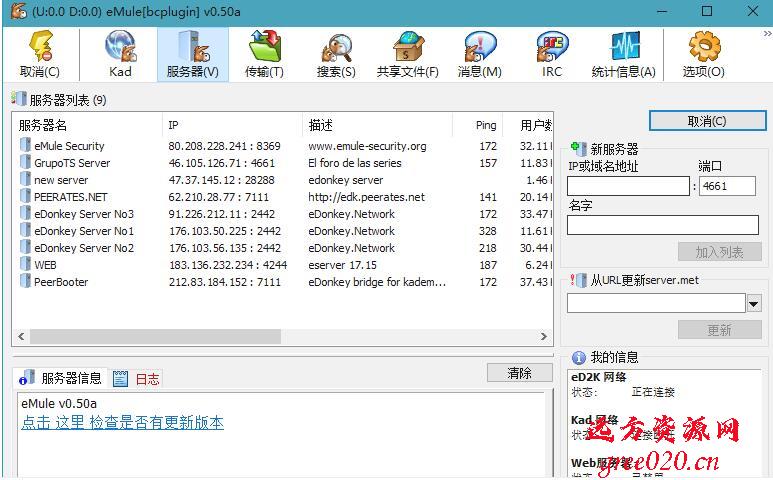Click the server icon beside PEERATES.NET
This screenshot has width=773, height=480.
(25, 196)
